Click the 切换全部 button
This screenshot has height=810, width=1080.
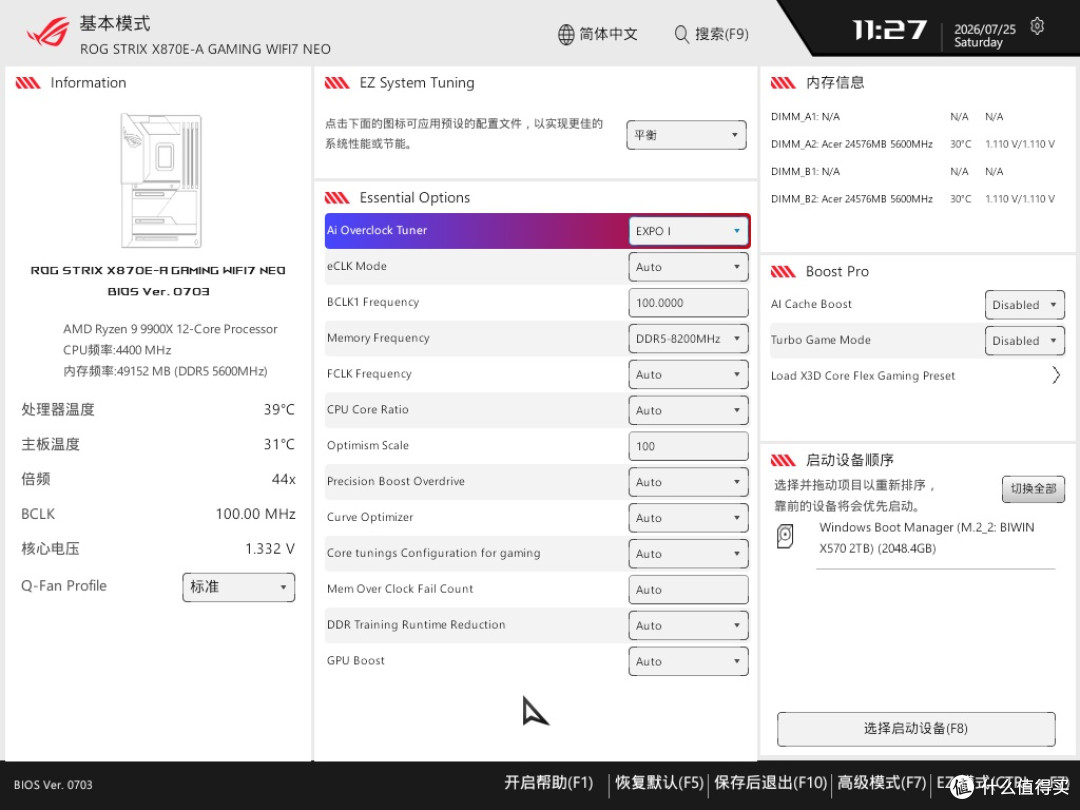1033,488
